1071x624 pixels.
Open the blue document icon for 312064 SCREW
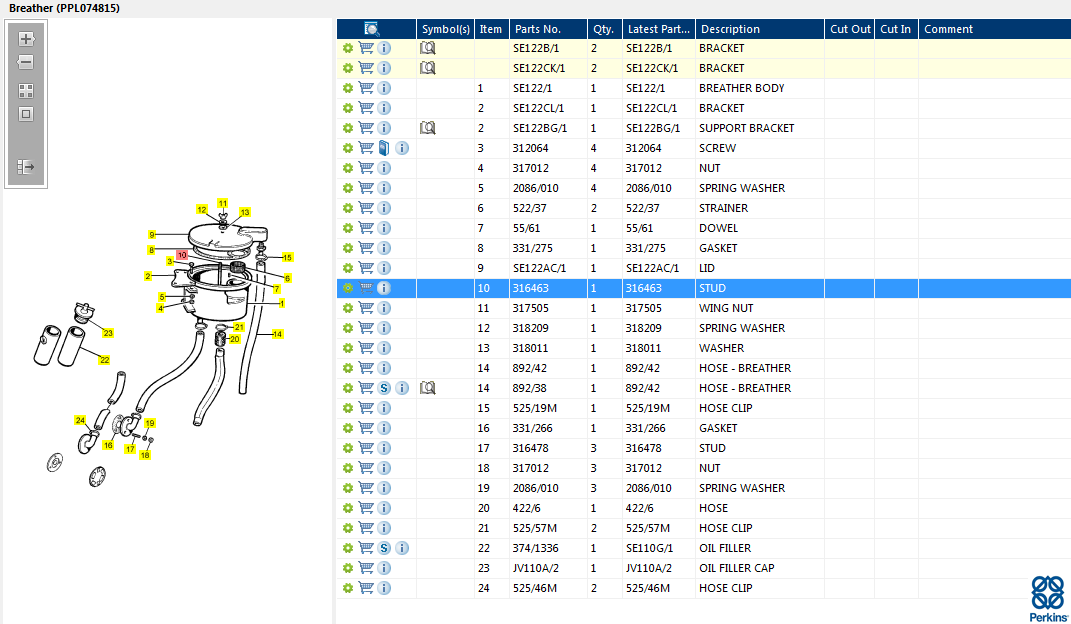[x=384, y=148]
